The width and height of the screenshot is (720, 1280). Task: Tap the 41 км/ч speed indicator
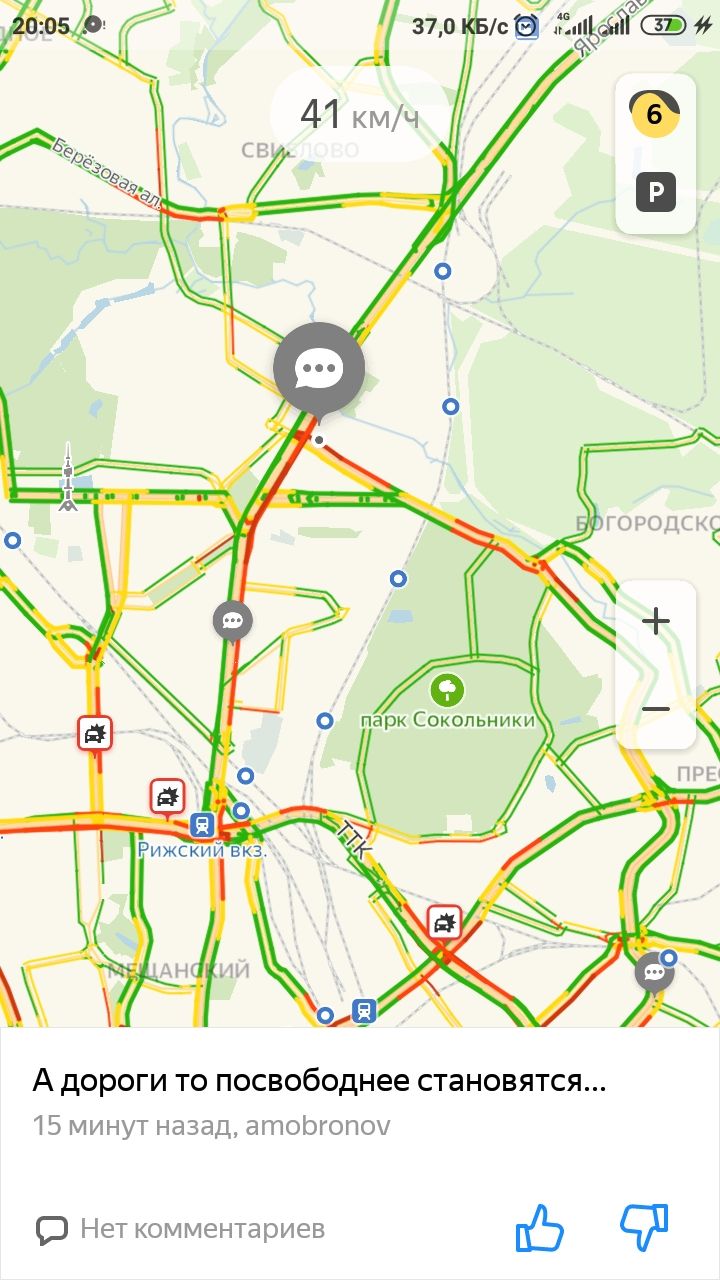(x=360, y=115)
